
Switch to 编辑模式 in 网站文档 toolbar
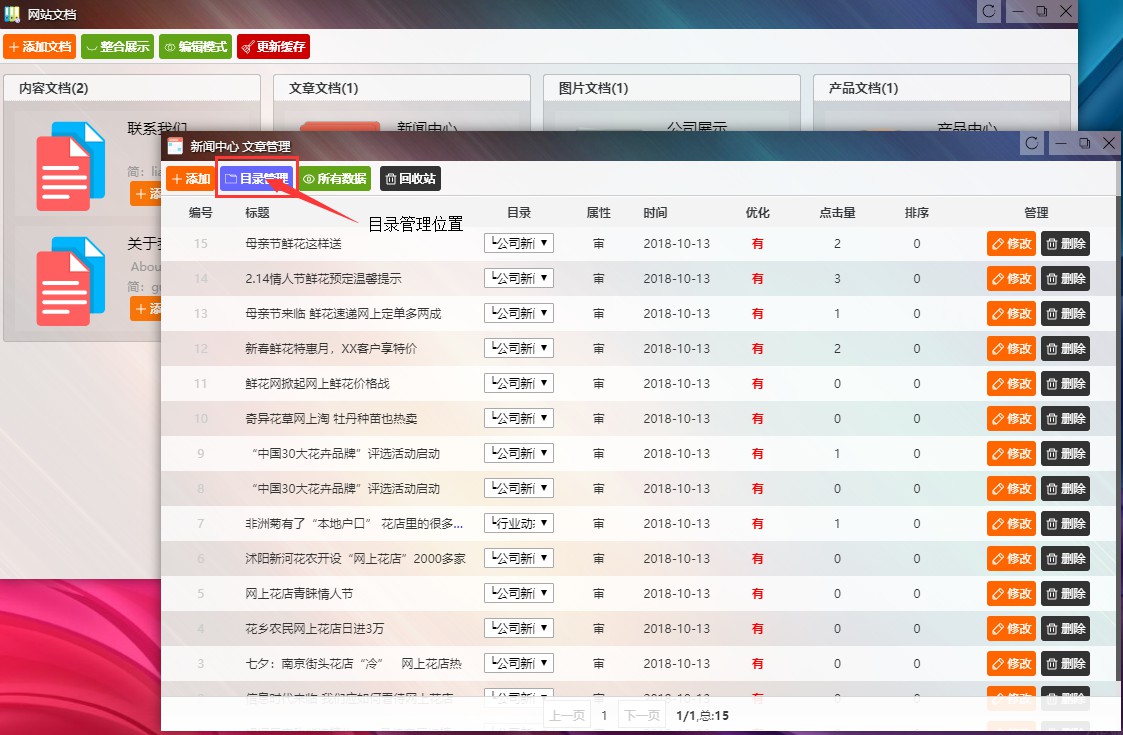coord(196,47)
